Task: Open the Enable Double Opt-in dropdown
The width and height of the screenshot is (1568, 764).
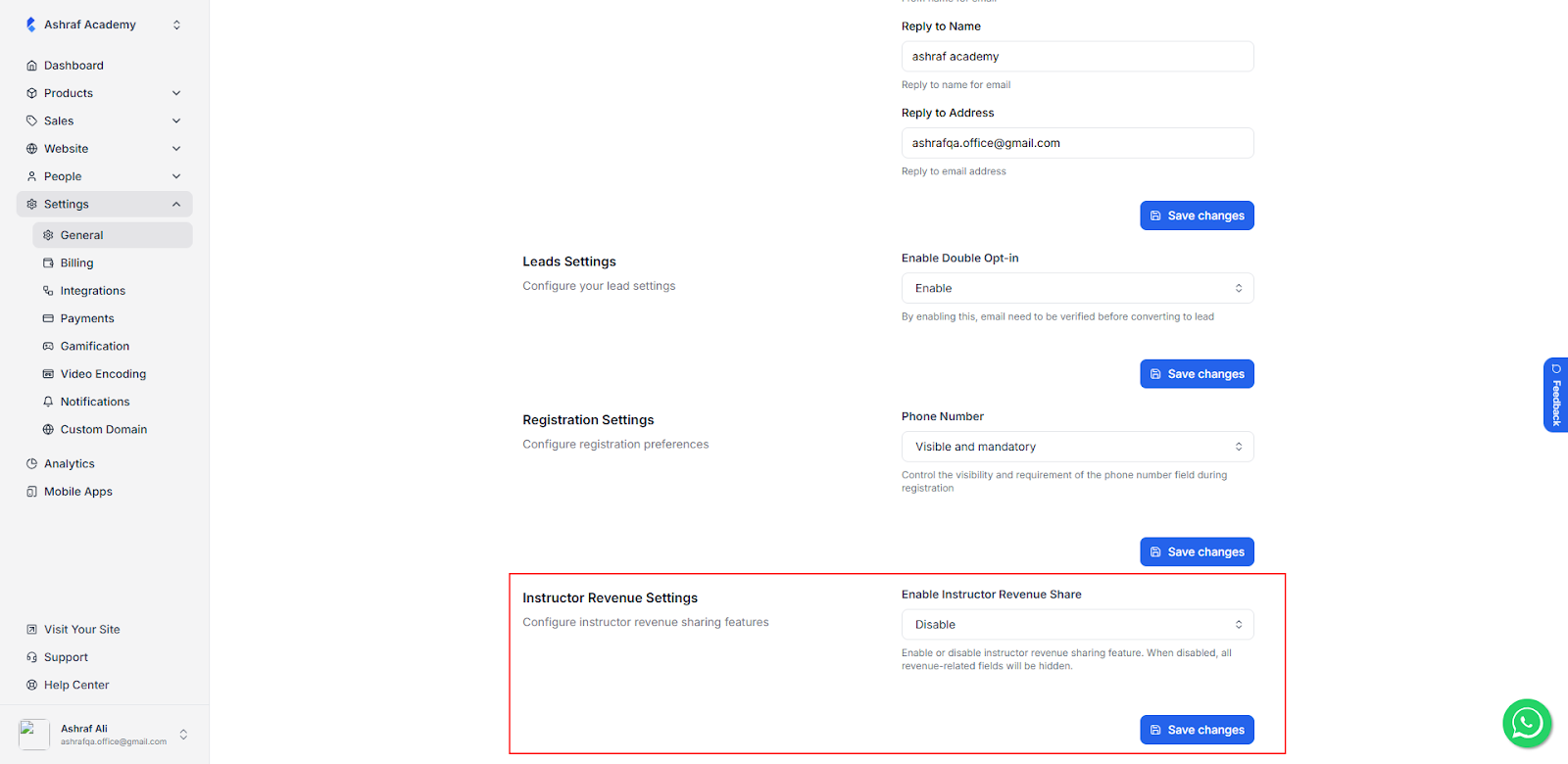Action: point(1077,288)
